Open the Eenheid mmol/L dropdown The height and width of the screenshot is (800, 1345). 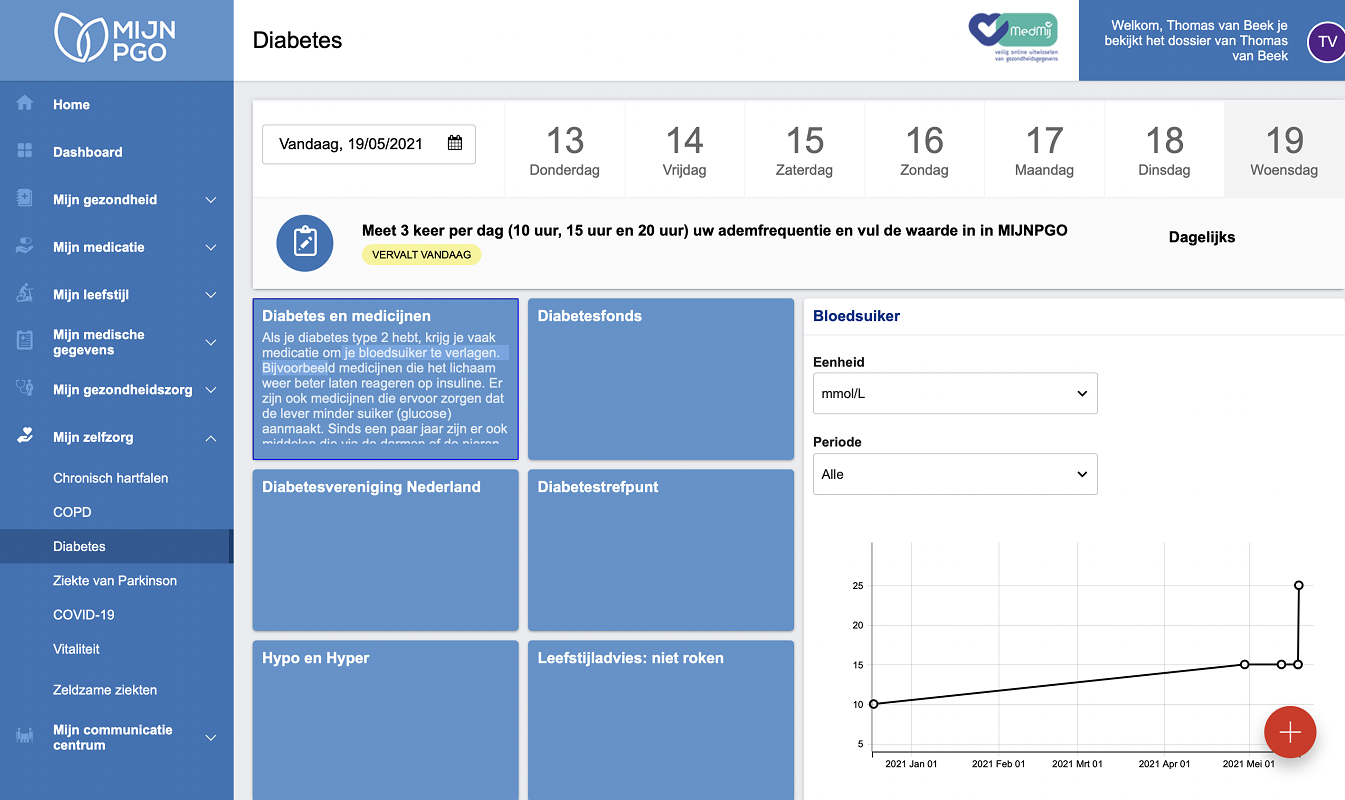(x=955, y=393)
